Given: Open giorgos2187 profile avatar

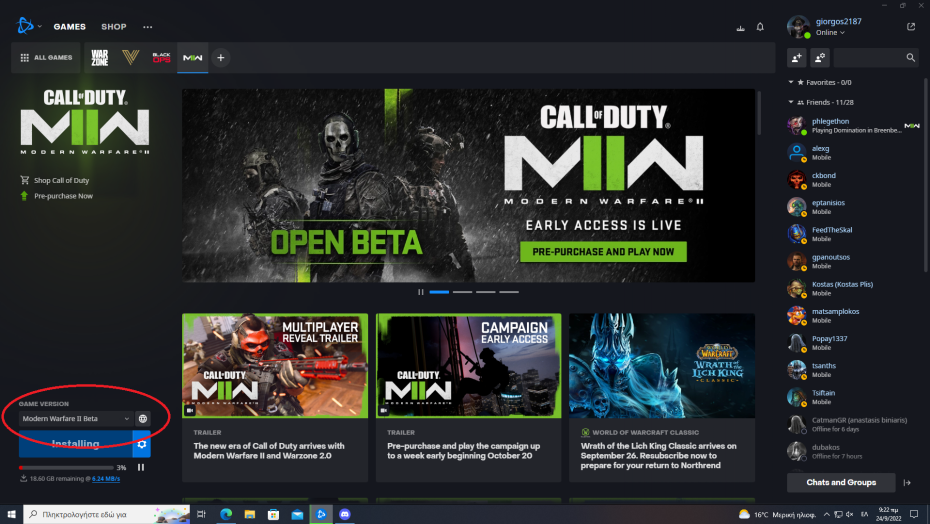Looking at the screenshot, I should [798, 27].
